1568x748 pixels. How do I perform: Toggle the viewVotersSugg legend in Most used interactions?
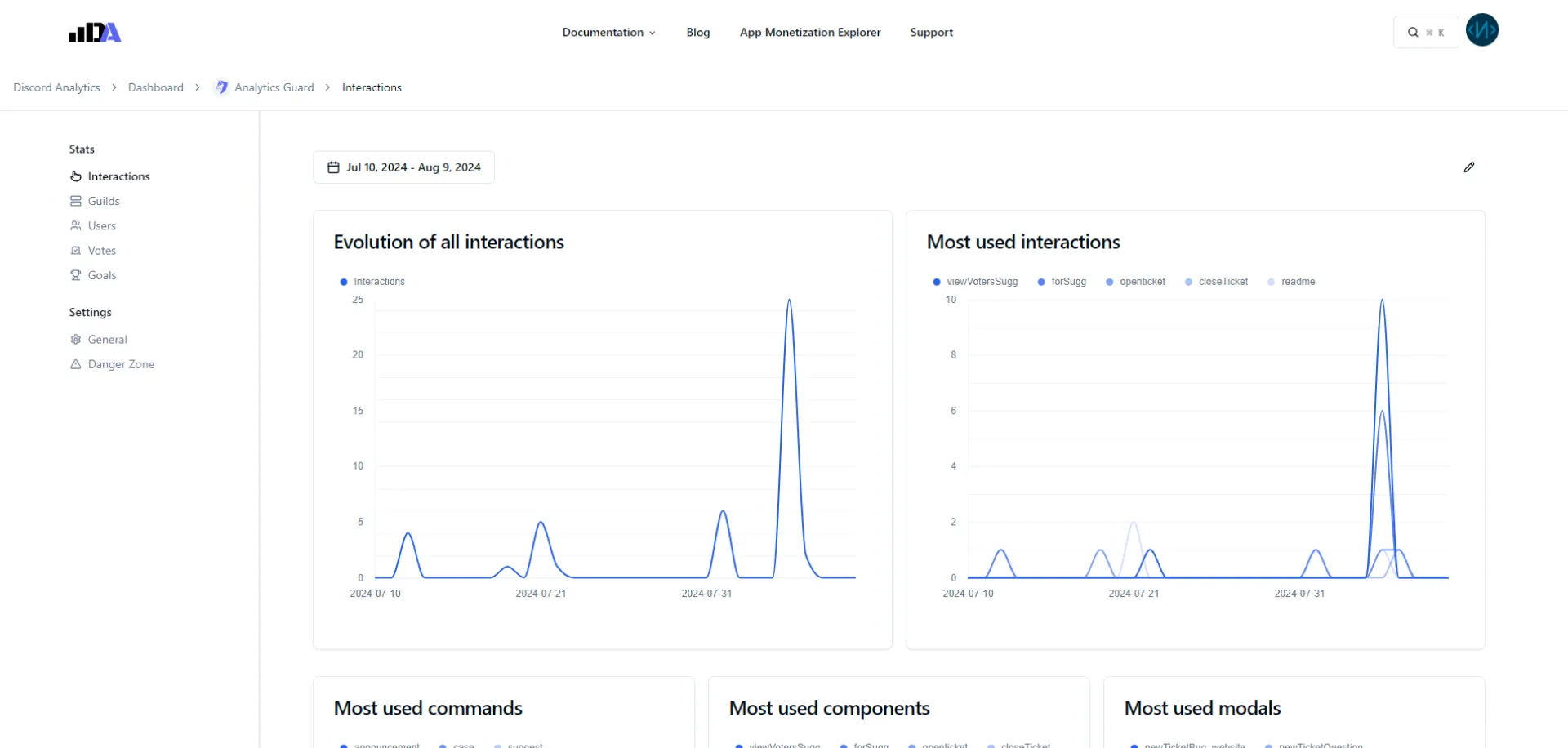[x=975, y=282]
